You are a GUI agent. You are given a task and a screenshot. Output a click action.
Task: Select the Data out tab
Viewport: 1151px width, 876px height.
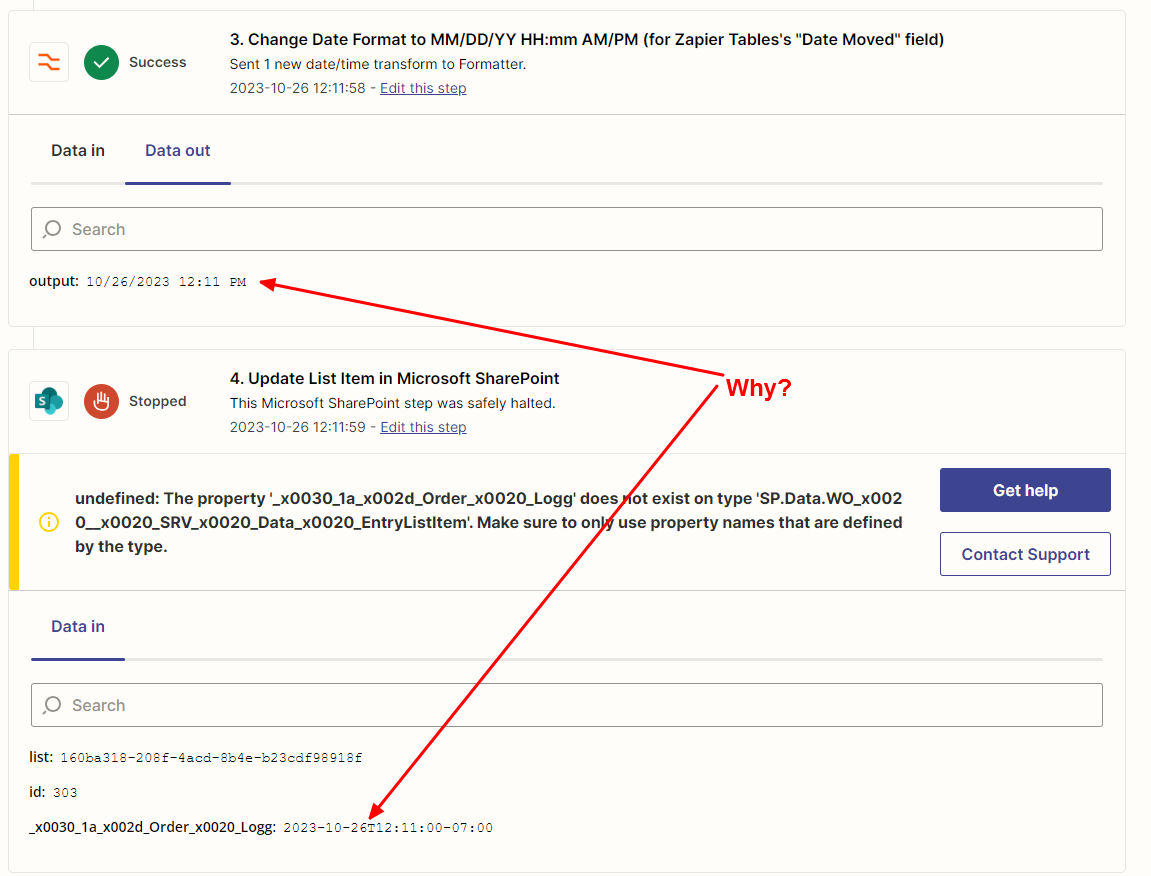(x=178, y=151)
